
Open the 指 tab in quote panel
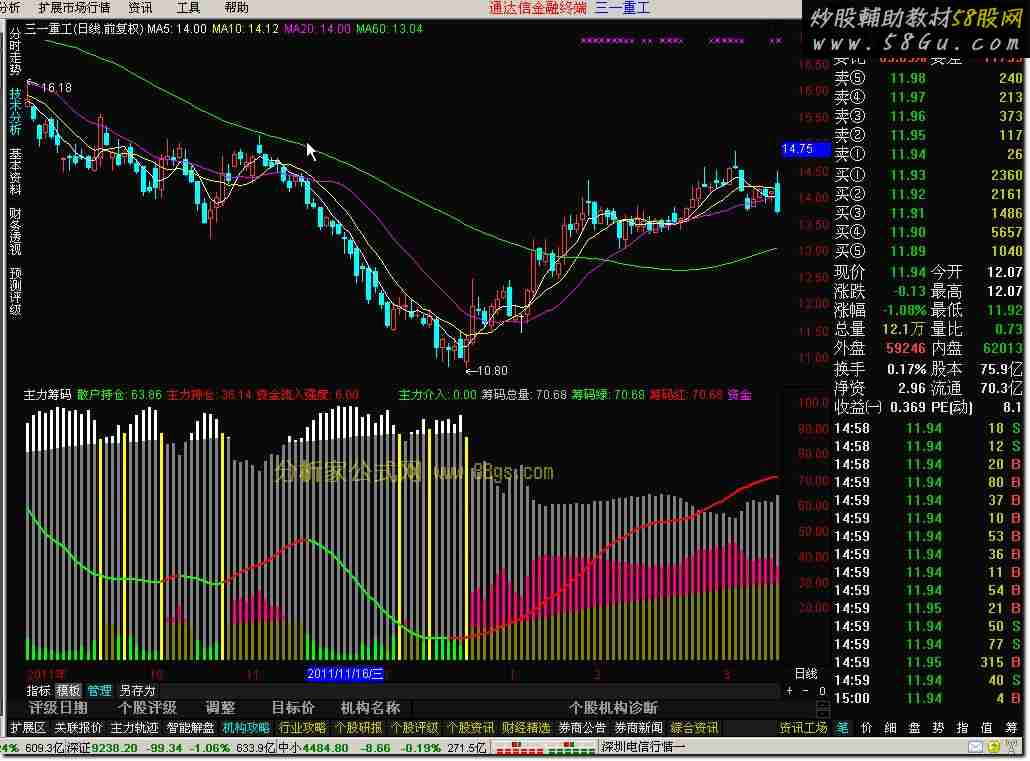[962, 728]
